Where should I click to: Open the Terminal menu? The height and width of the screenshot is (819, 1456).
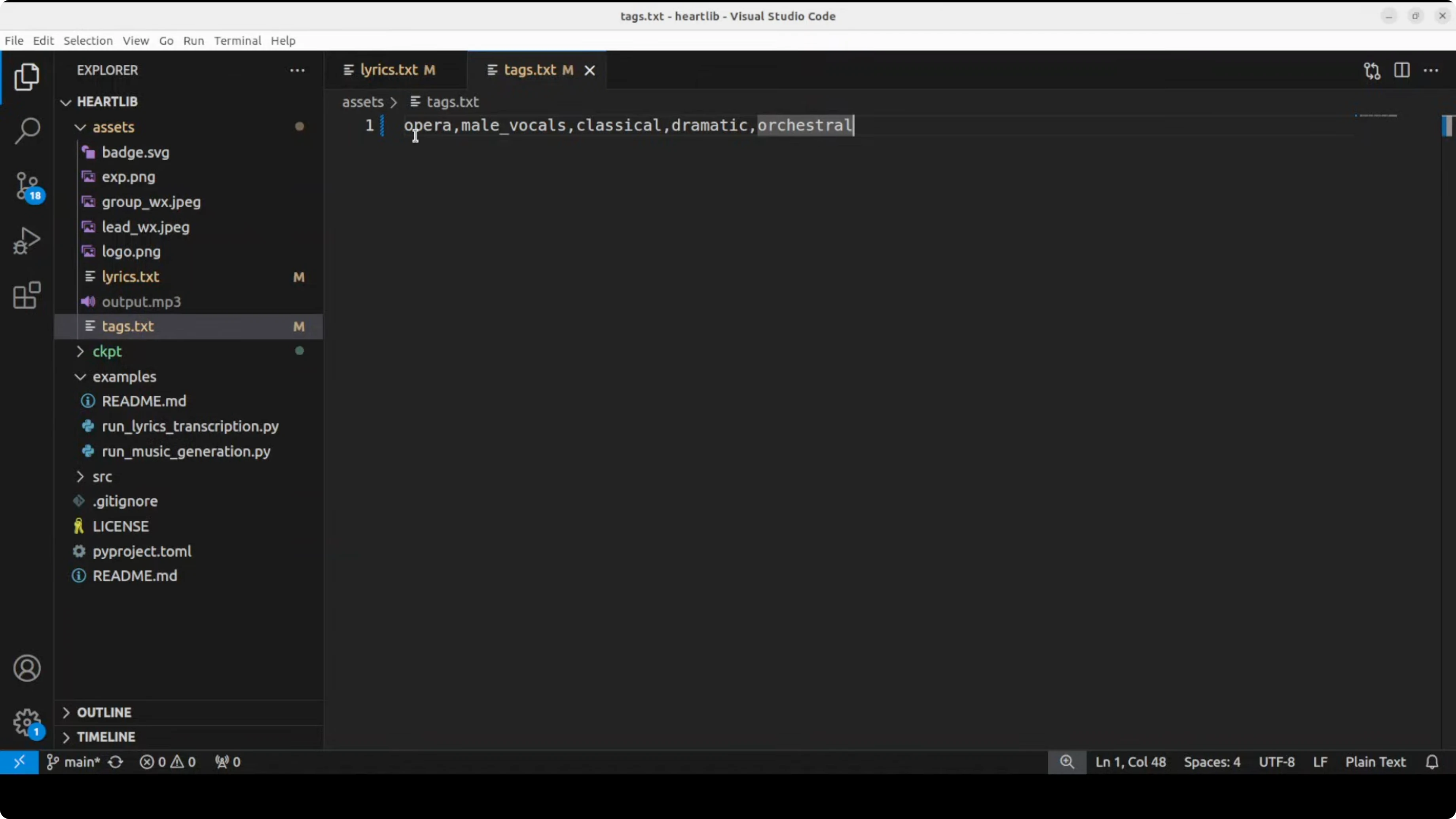click(237, 41)
